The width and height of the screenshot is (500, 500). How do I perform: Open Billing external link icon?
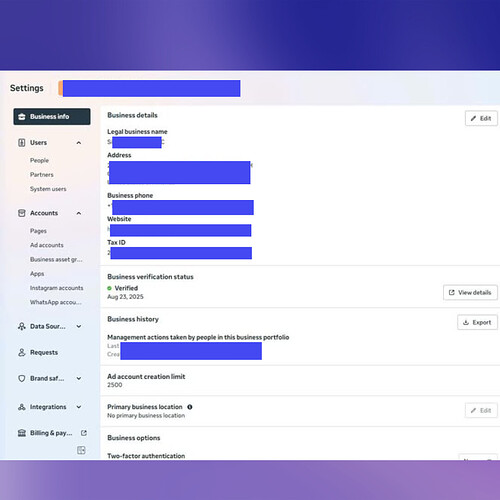(84, 433)
